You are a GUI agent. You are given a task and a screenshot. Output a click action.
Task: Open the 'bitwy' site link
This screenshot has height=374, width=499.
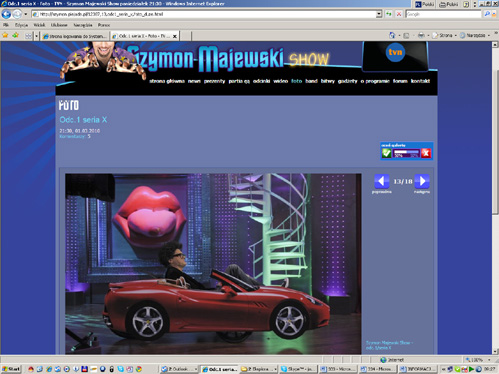328,81
